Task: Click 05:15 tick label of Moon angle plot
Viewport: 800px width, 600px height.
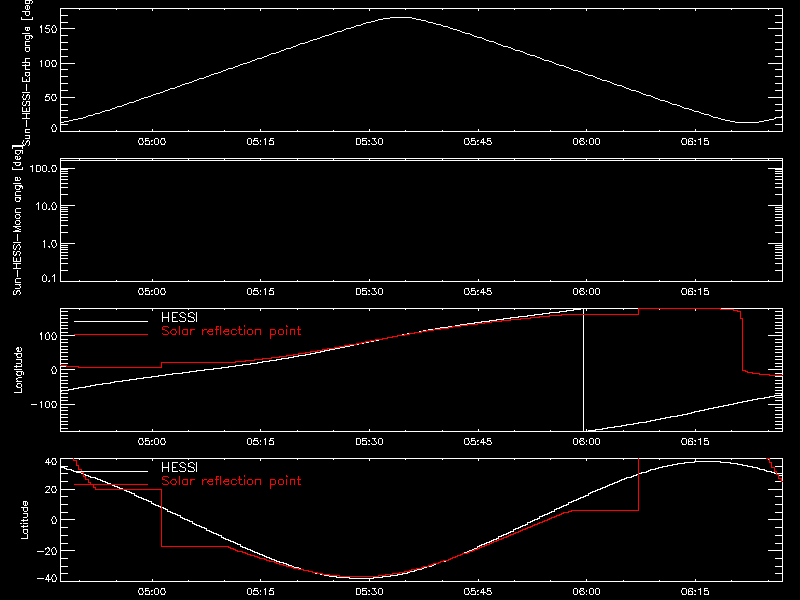Action: click(261, 292)
